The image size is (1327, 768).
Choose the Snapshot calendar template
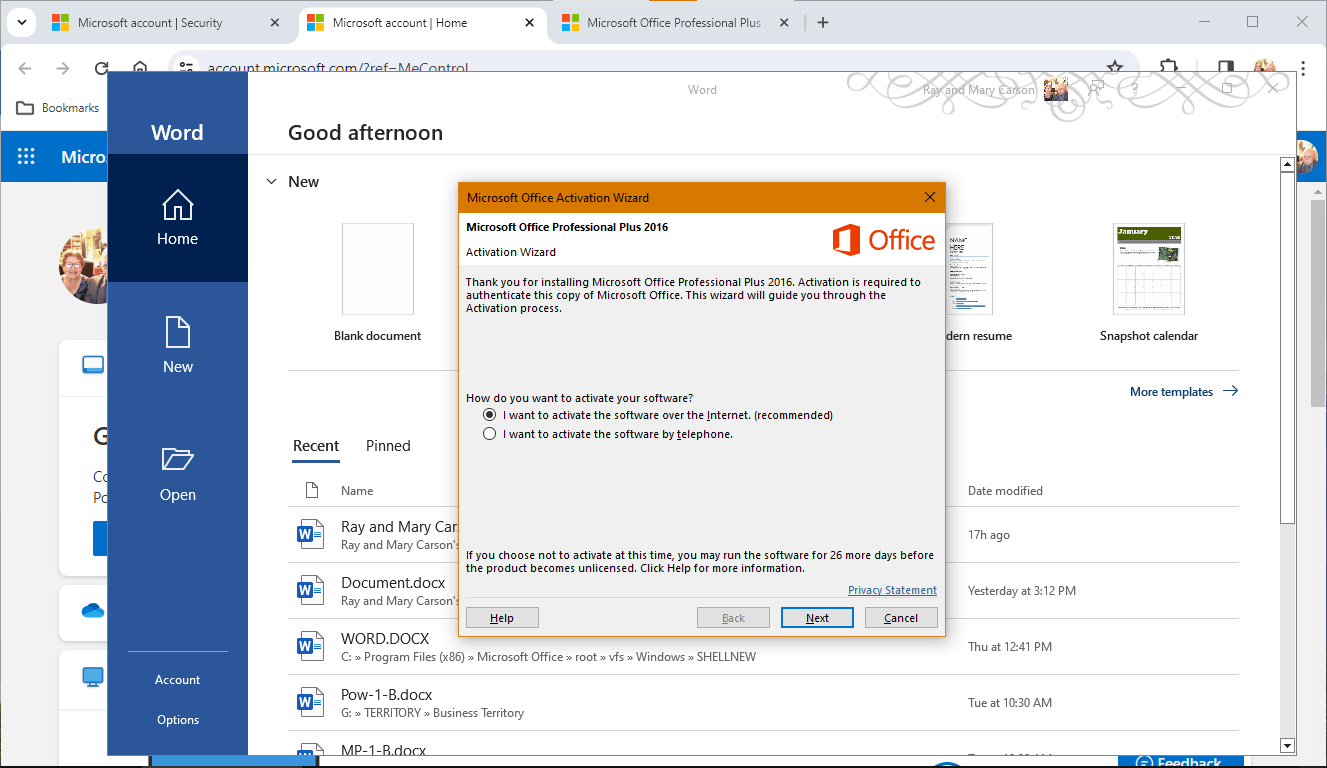click(x=1148, y=282)
